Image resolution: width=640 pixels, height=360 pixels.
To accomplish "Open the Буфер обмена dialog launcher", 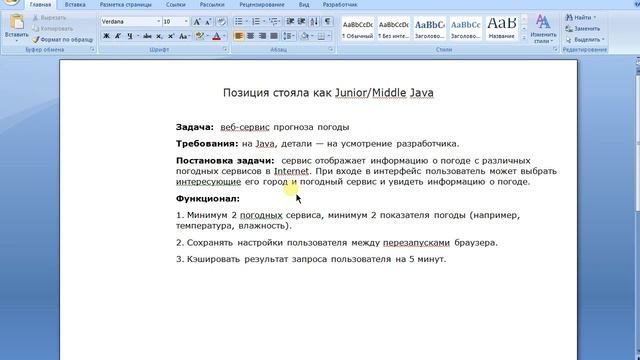I will [x=93, y=49].
